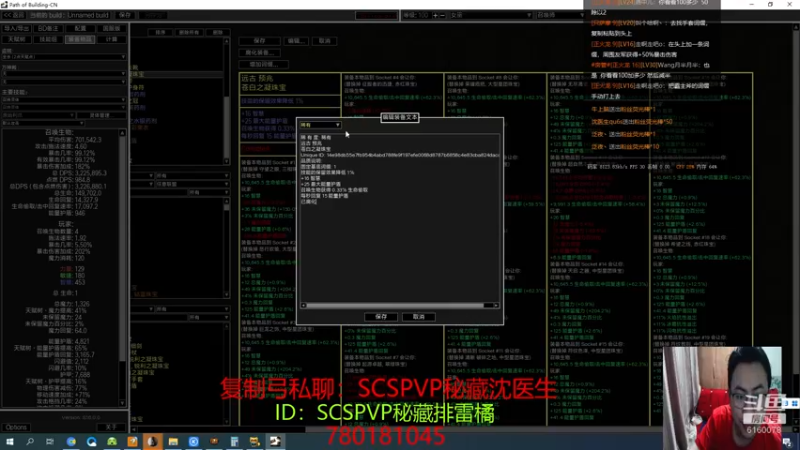Open the 导入/导出 tab

(x=17, y=29)
